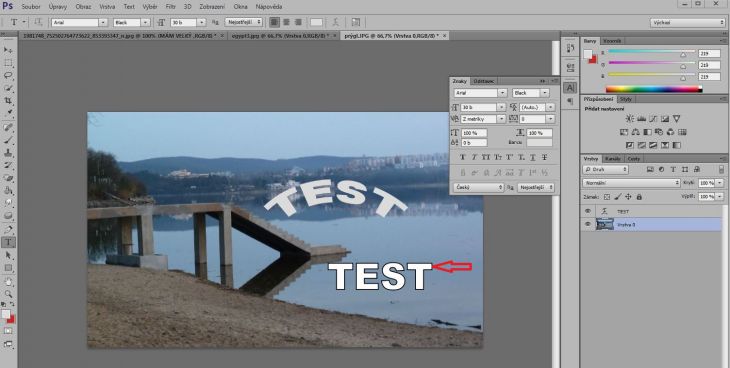Click the lock all padlock icon
The image size is (730, 368).
tap(639, 197)
